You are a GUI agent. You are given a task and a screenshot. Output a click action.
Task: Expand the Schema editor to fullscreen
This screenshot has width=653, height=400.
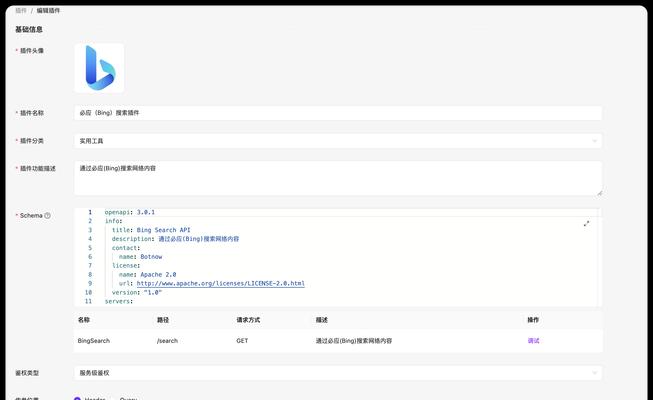click(x=586, y=224)
